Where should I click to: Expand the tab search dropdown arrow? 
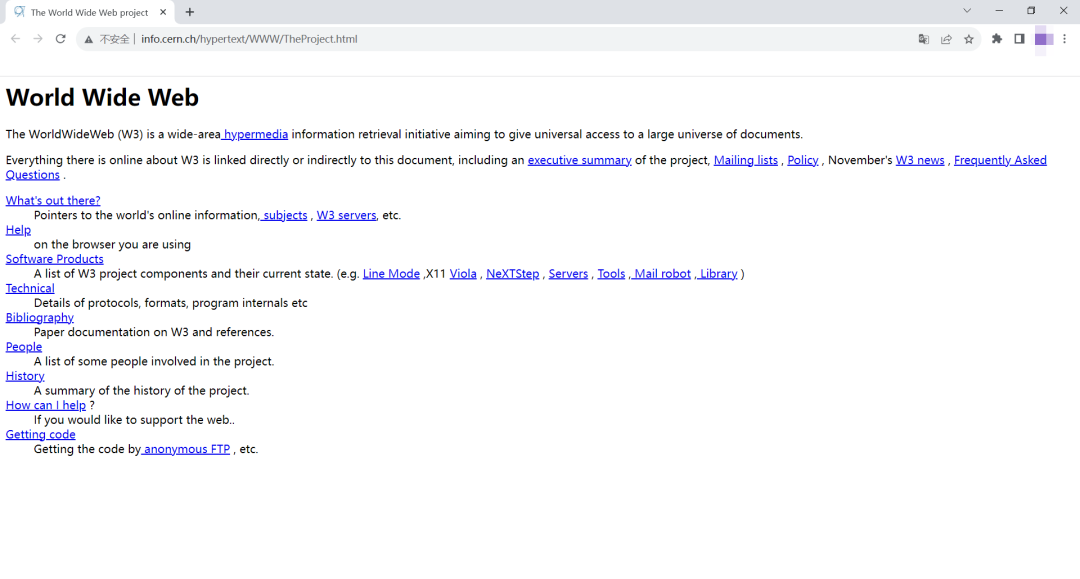pos(967,11)
